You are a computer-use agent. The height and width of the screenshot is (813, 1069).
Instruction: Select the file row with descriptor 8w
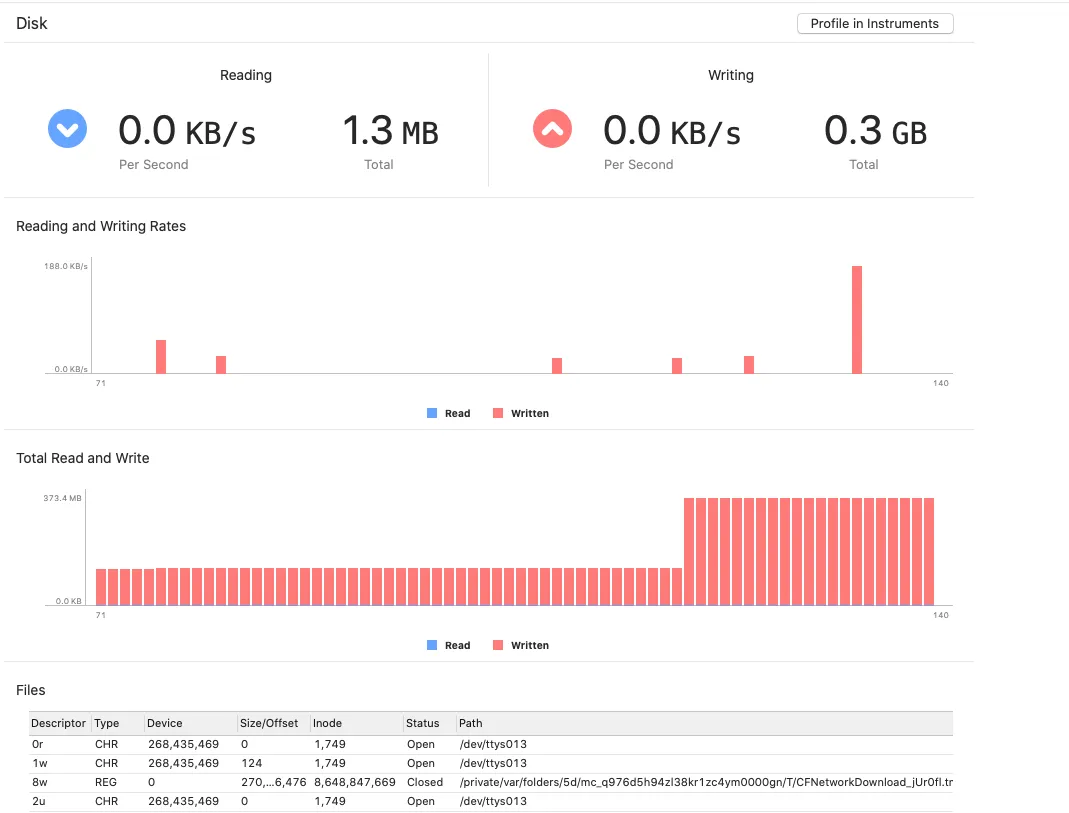click(x=492, y=782)
